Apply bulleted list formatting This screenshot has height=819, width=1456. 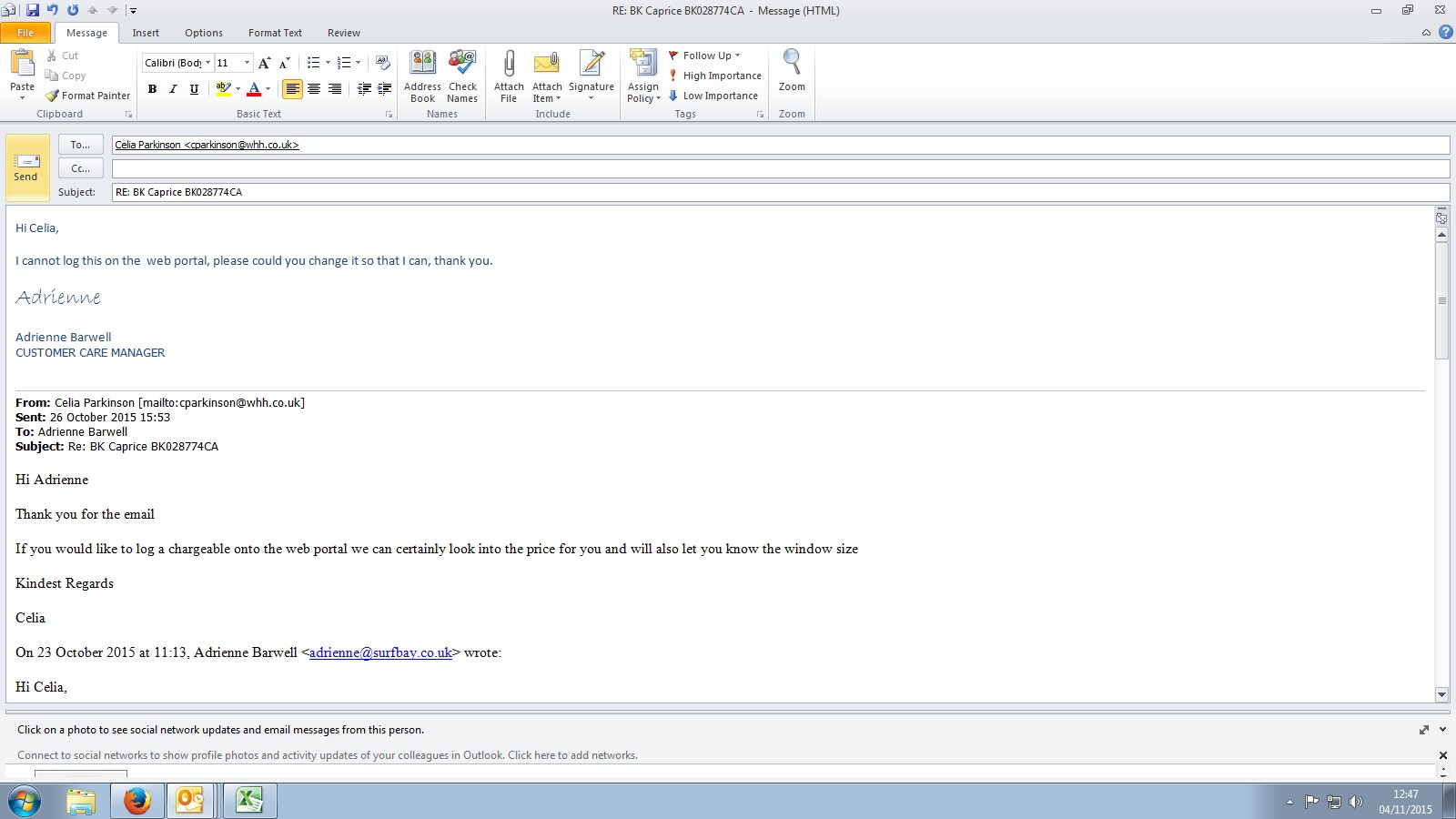tap(313, 63)
